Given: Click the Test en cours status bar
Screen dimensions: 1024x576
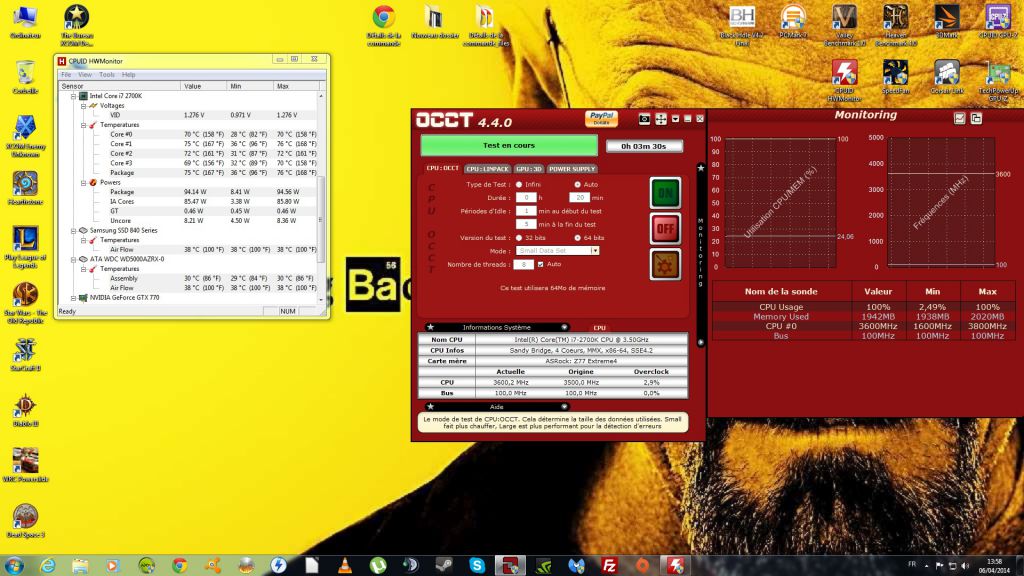Looking at the screenshot, I should 509,146.
